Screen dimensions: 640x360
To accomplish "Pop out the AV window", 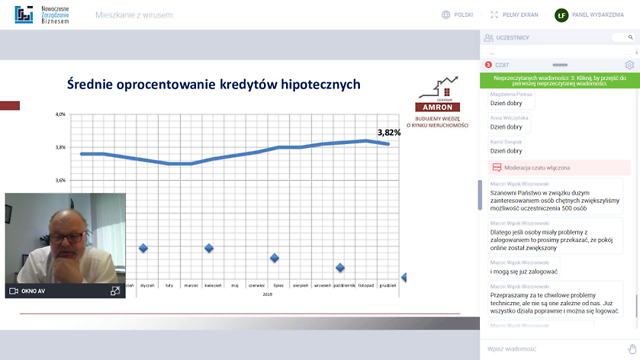I will [115, 291].
